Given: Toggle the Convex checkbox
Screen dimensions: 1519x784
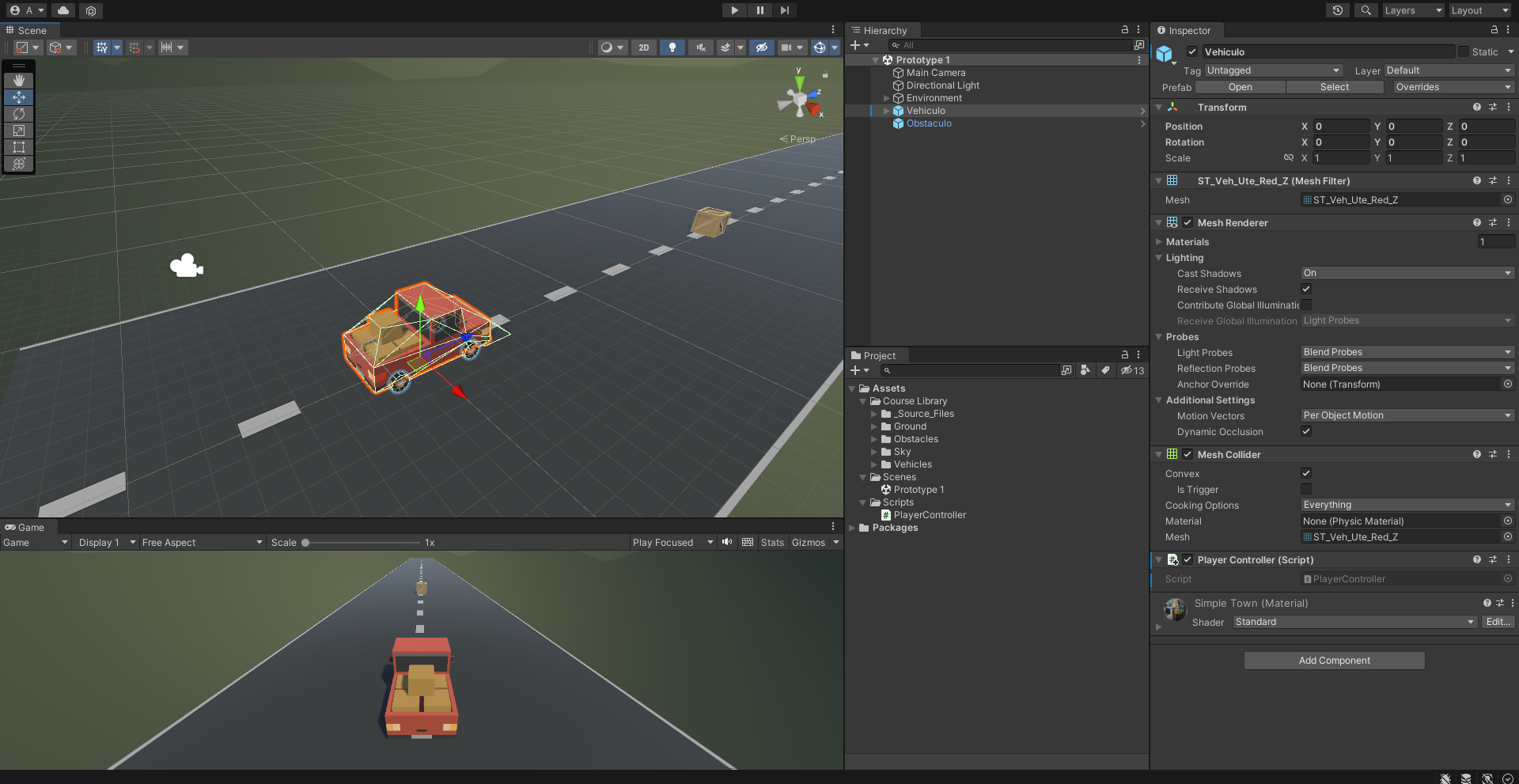Looking at the screenshot, I should click(x=1306, y=474).
